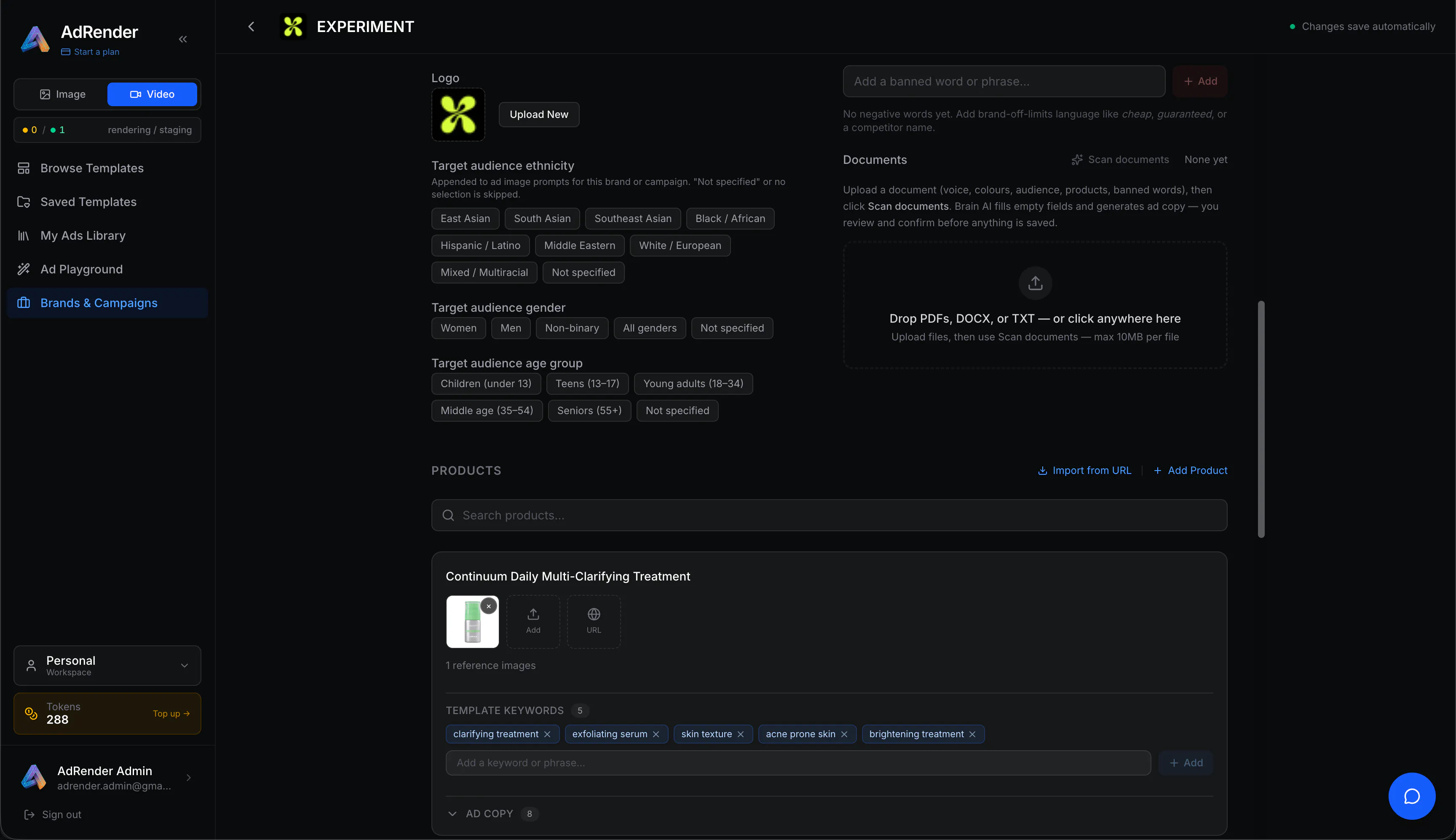The height and width of the screenshot is (840, 1456).
Task: Remove the product reference image
Action: [489, 606]
